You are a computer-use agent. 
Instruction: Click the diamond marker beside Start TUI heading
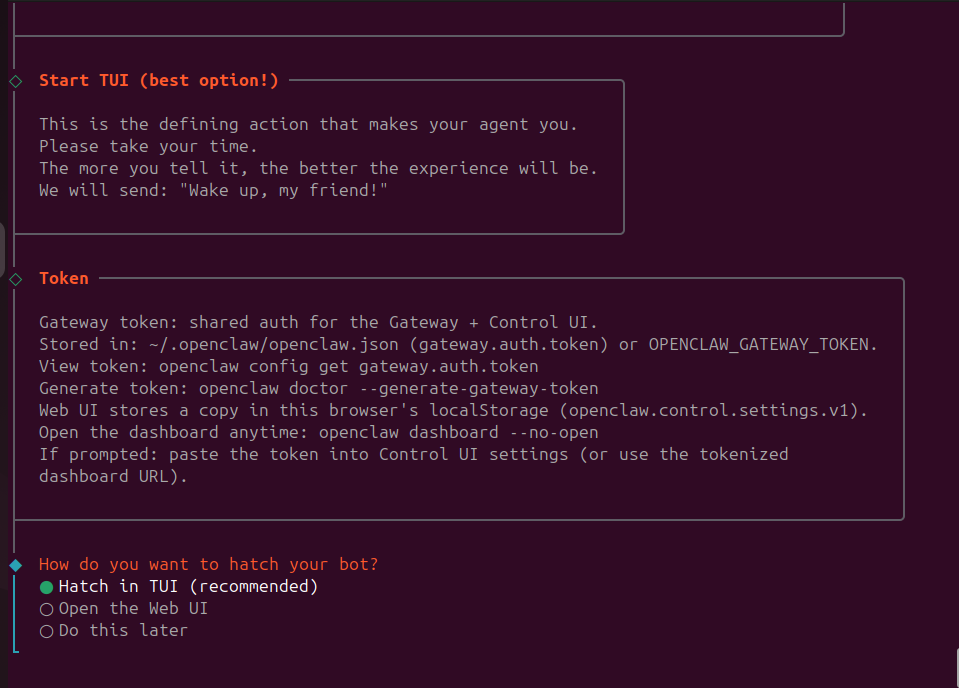15,81
